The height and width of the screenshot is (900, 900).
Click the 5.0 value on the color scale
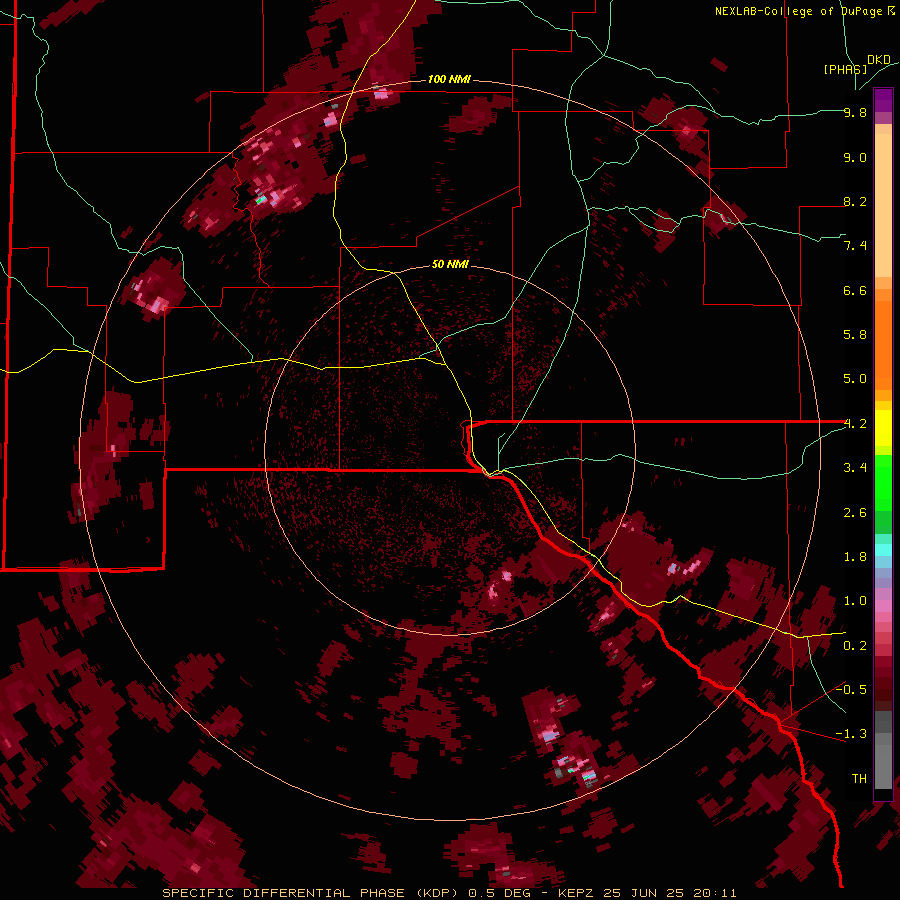point(855,379)
